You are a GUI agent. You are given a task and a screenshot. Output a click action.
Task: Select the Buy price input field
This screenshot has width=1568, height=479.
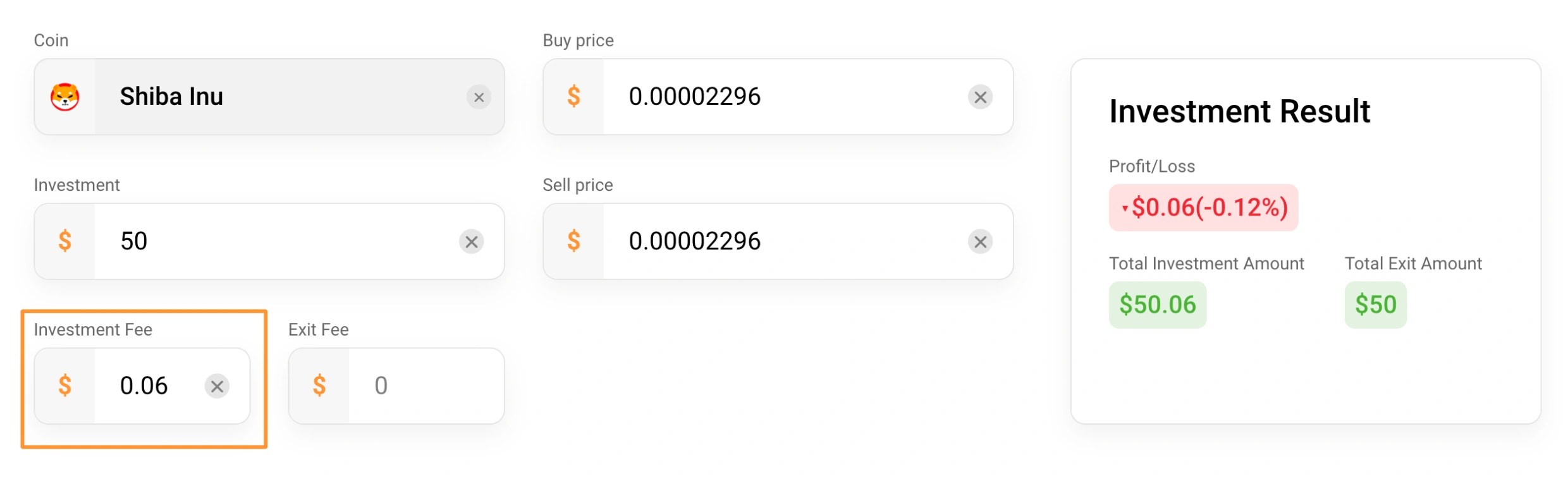[x=759, y=97]
